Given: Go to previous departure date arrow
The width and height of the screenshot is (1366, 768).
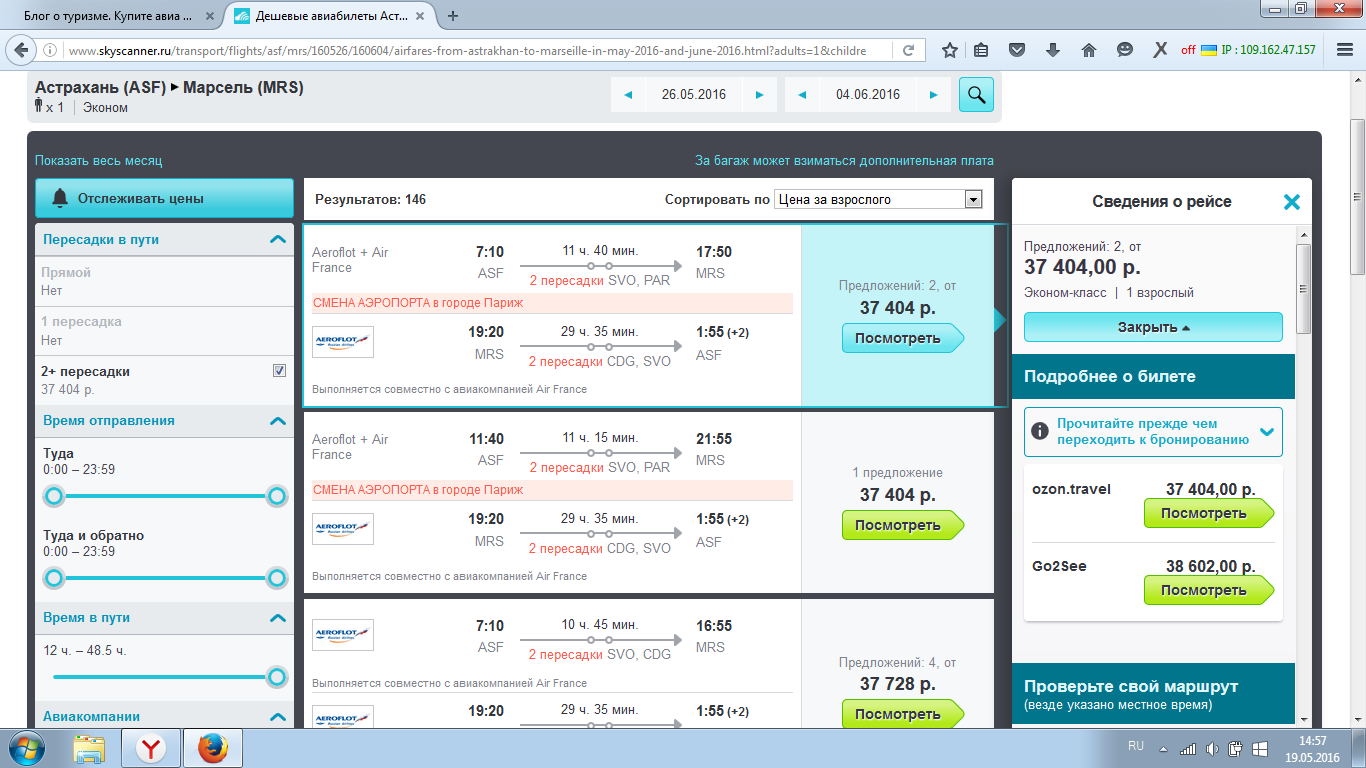Looking at the screenshot, I should 628,95.
